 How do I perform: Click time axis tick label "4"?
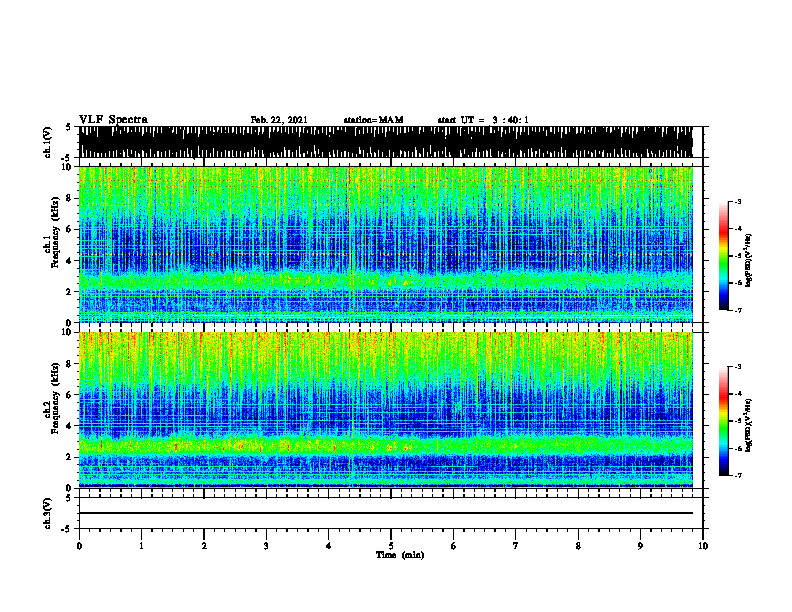(x=329, y=546)
